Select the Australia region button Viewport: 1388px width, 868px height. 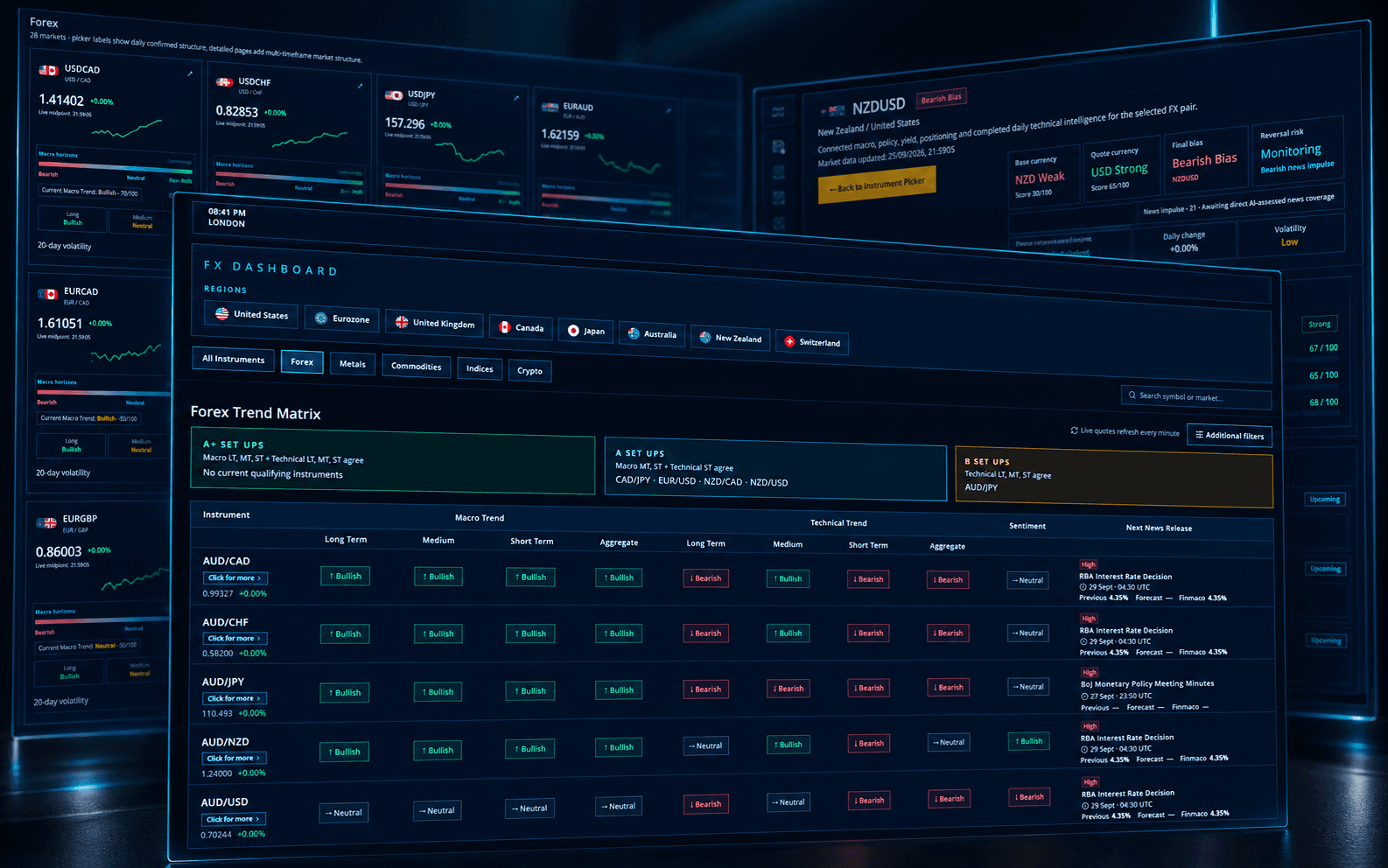[652, 334]
